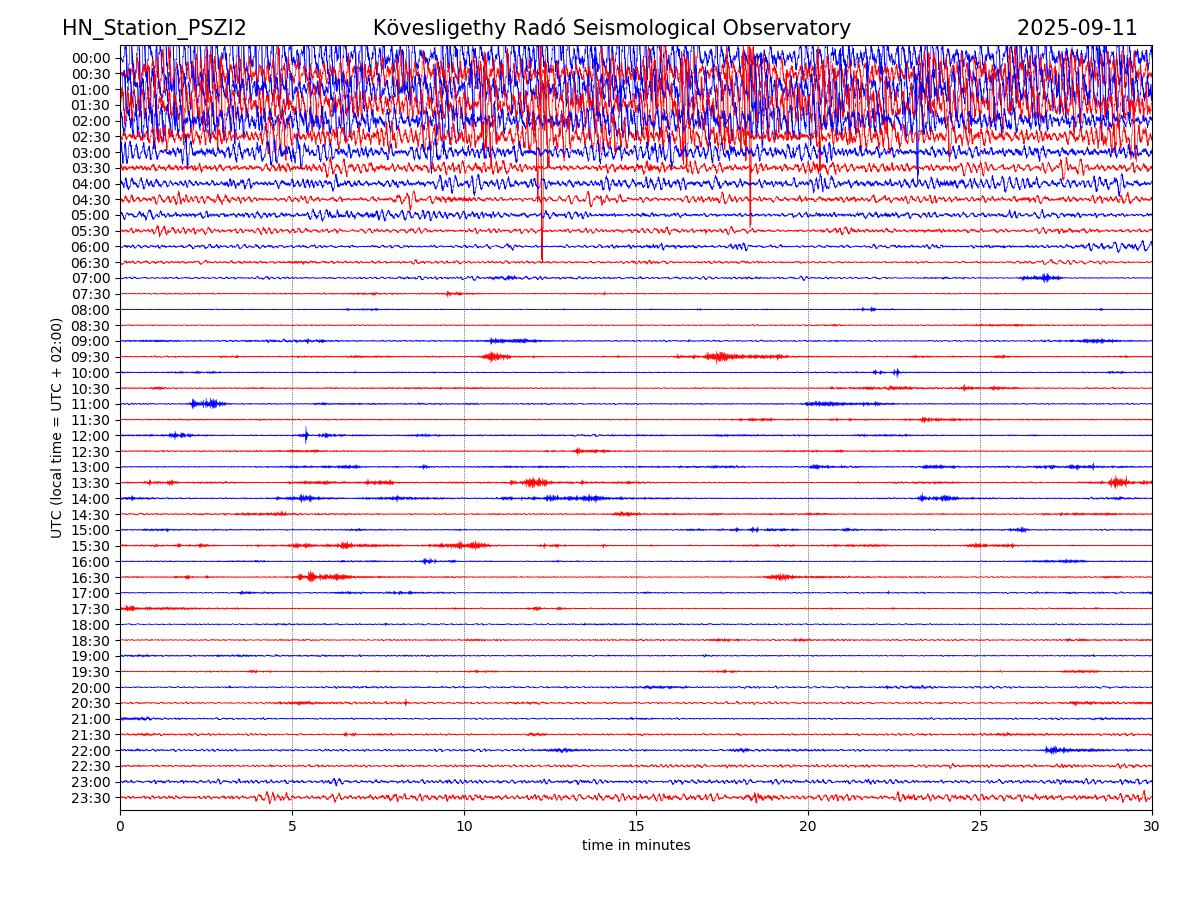Click the 00:00 time row label
1200x900 pixels.
coord(91,58)
